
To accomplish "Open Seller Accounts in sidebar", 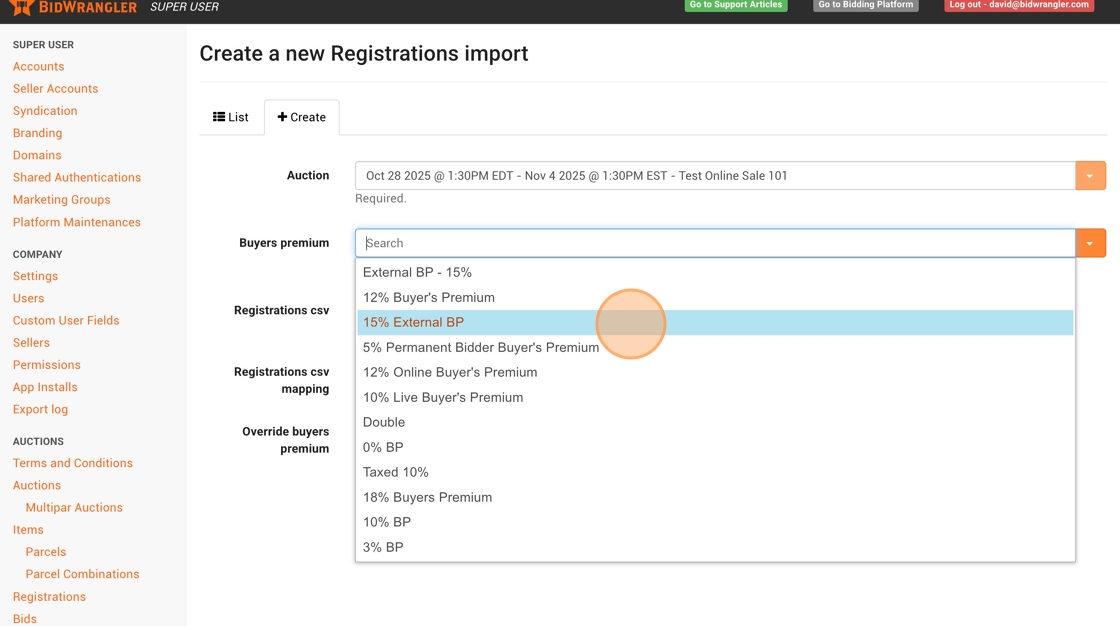I will 55,88.
